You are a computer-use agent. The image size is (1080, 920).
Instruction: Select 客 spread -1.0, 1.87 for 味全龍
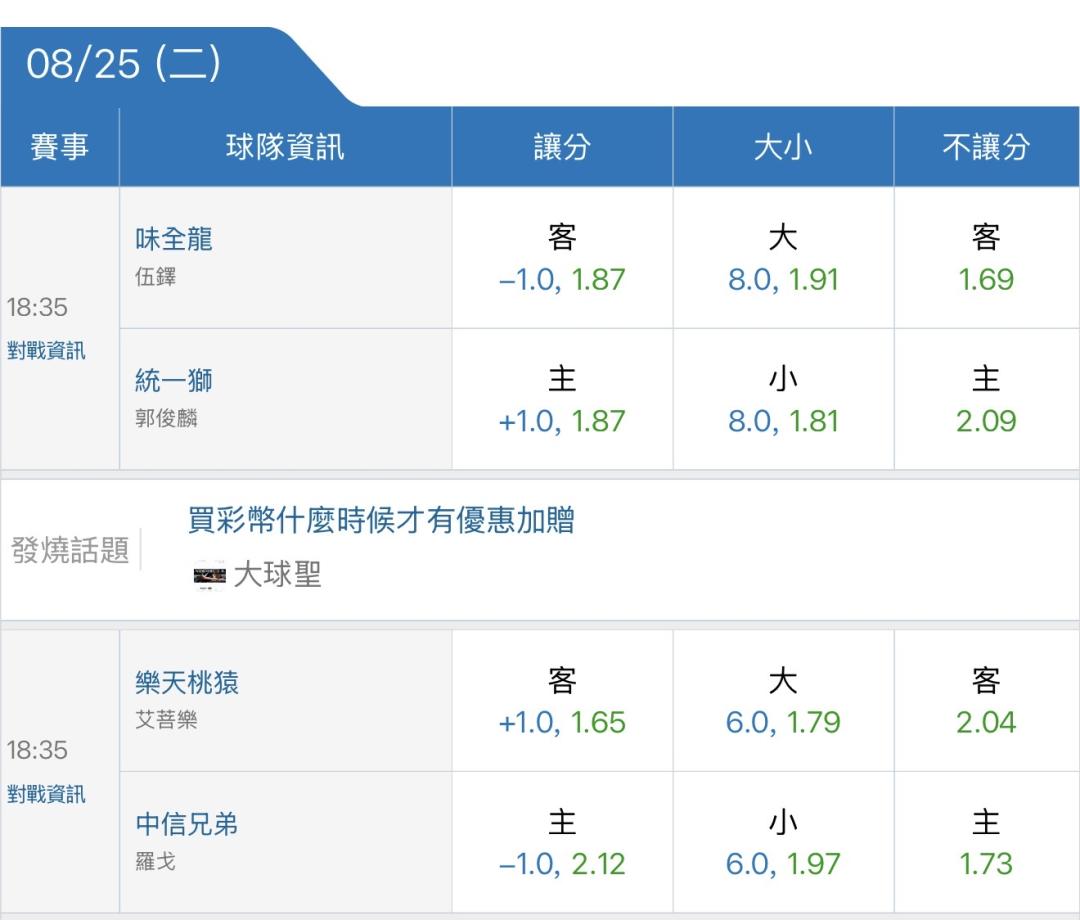(562, 258)
